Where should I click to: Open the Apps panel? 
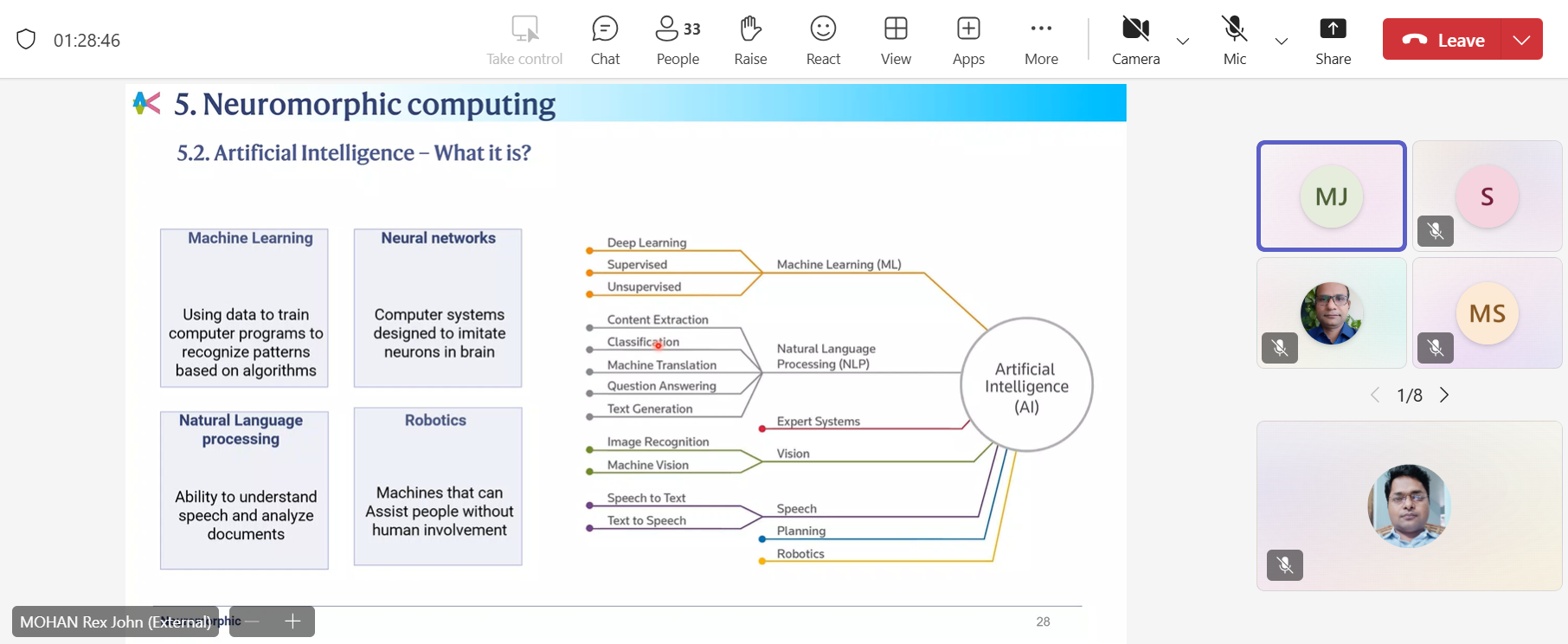tap(968, 40)
